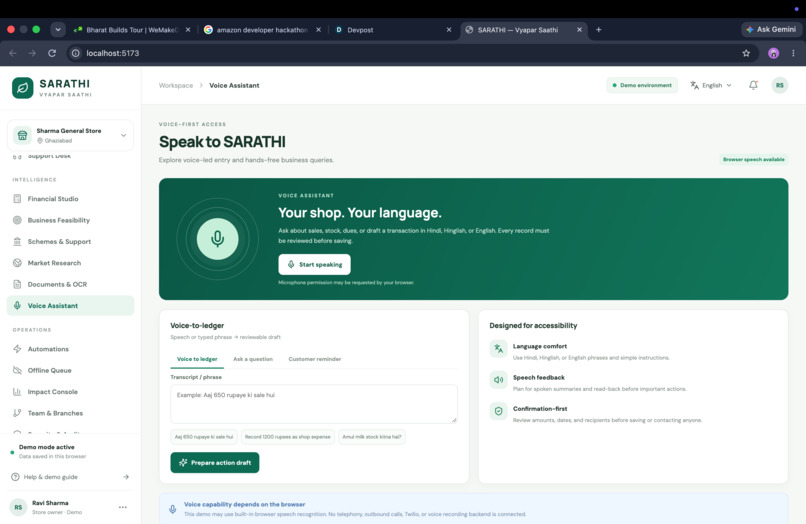Open the Chrome three-dot menu
This screenshot has height=524, width=806.
pyautogui.click(x=793, y=53)
